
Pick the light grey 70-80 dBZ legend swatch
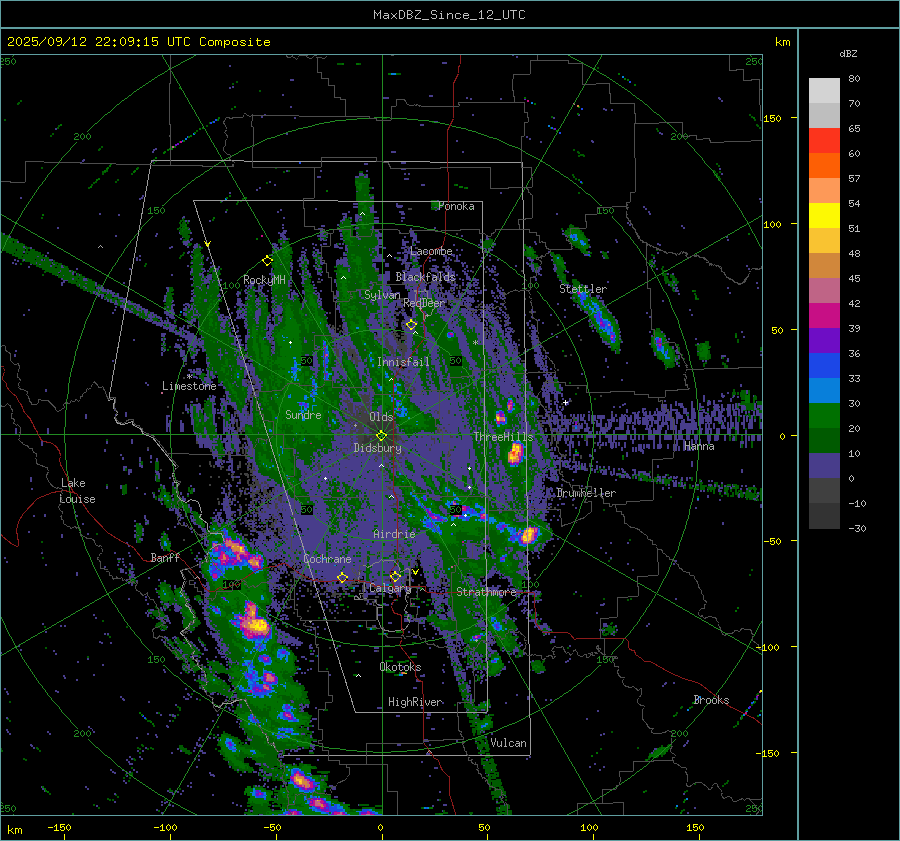click(x=824, y=91)
